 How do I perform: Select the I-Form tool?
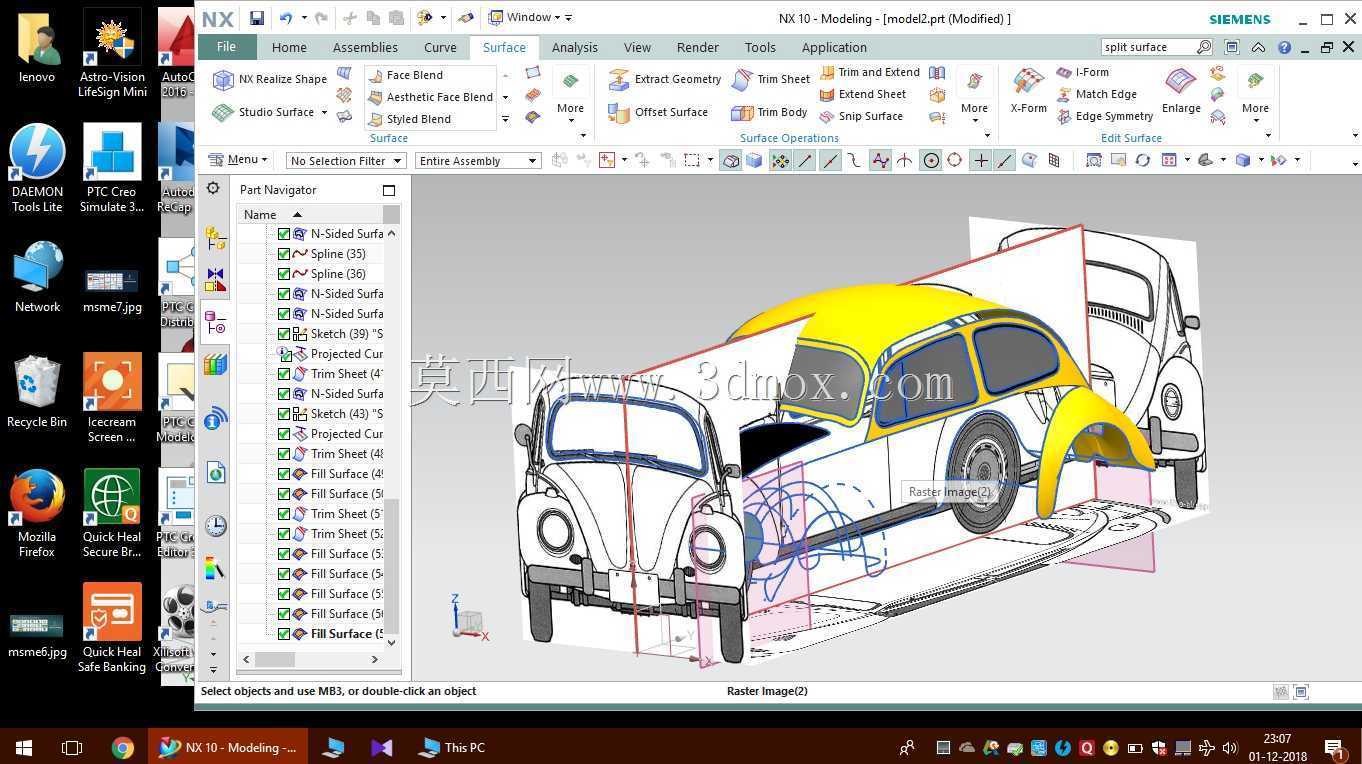click(x=1083, y=72)
